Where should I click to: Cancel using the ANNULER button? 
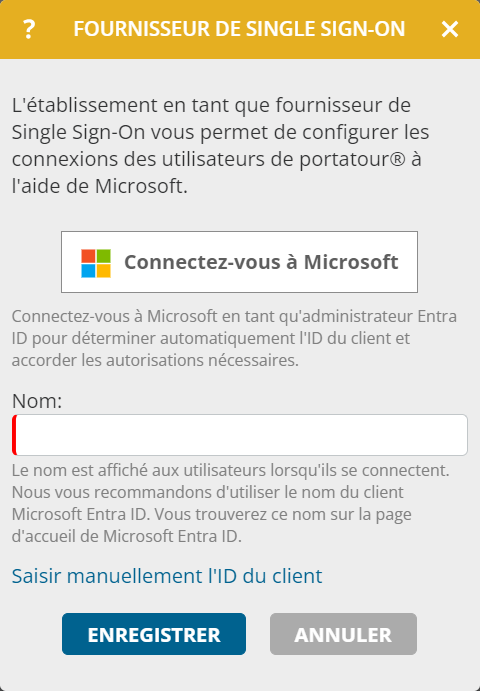pos(343,634)
